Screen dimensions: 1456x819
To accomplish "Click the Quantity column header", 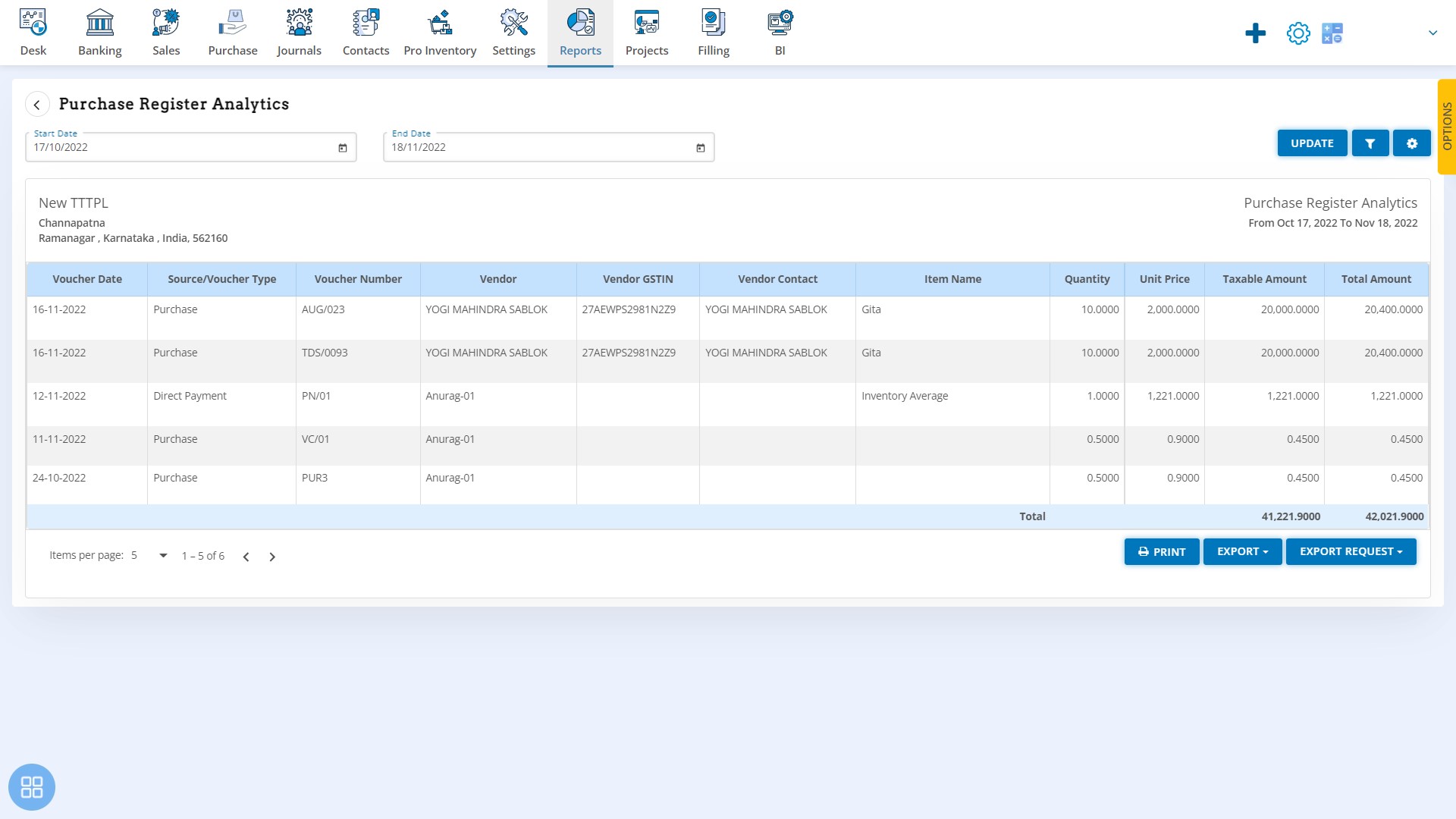I will click(x=1087, y=279).
